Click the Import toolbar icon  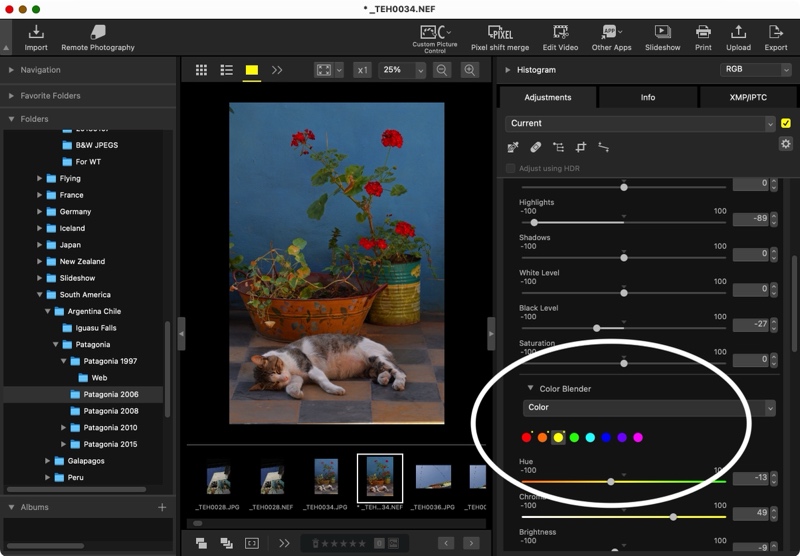point(36,38)
